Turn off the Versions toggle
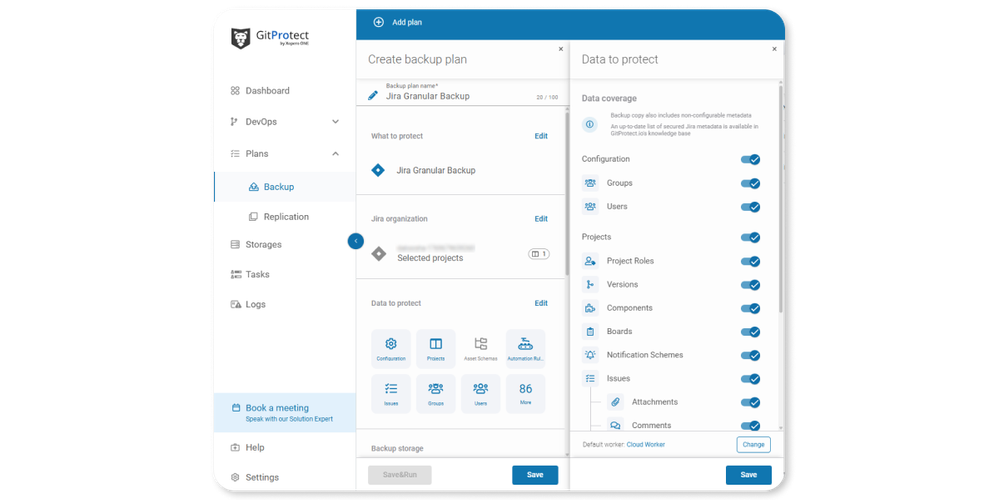Screen dimensions: 999x500 751,285
